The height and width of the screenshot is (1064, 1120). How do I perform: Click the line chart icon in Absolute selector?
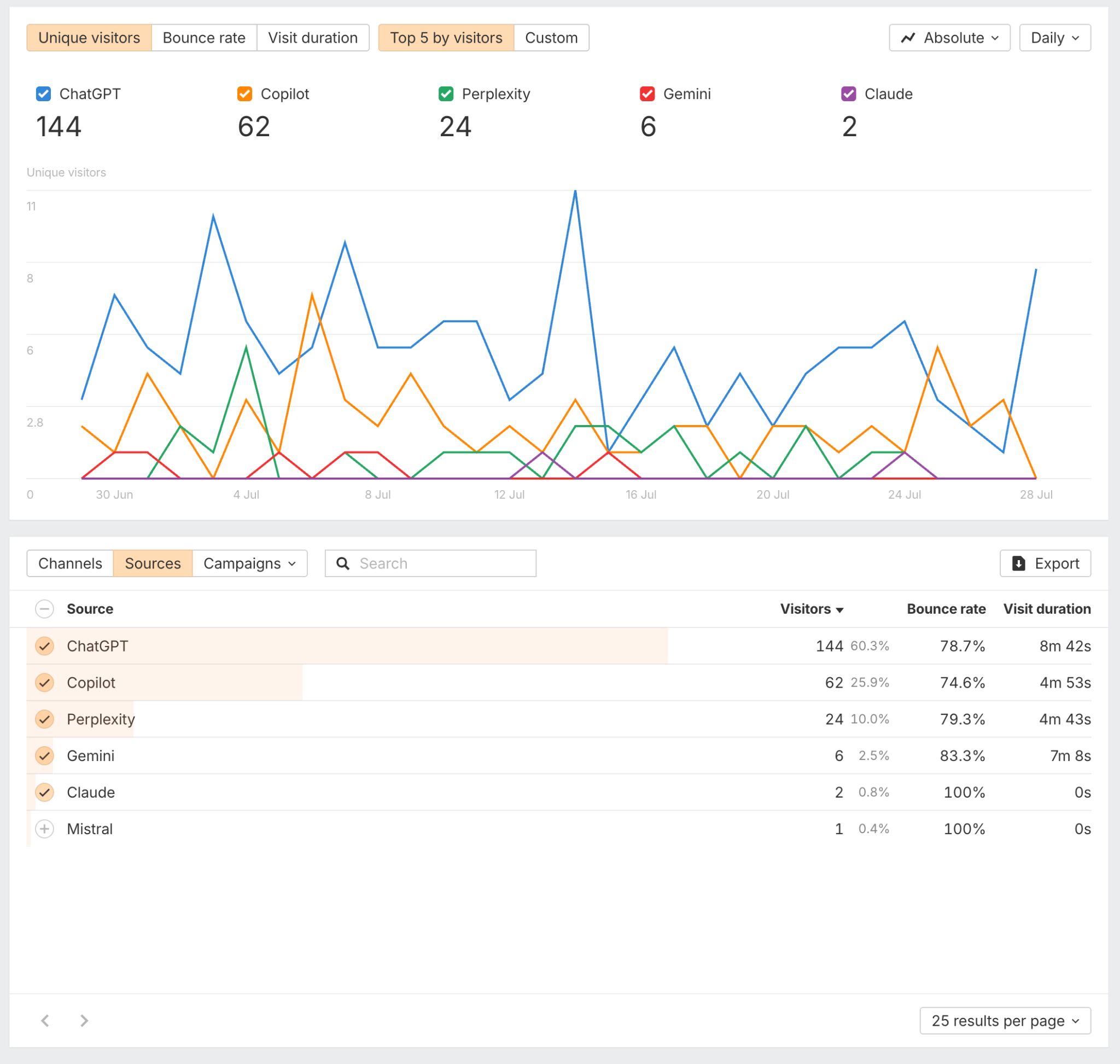[x=909, y=37]
